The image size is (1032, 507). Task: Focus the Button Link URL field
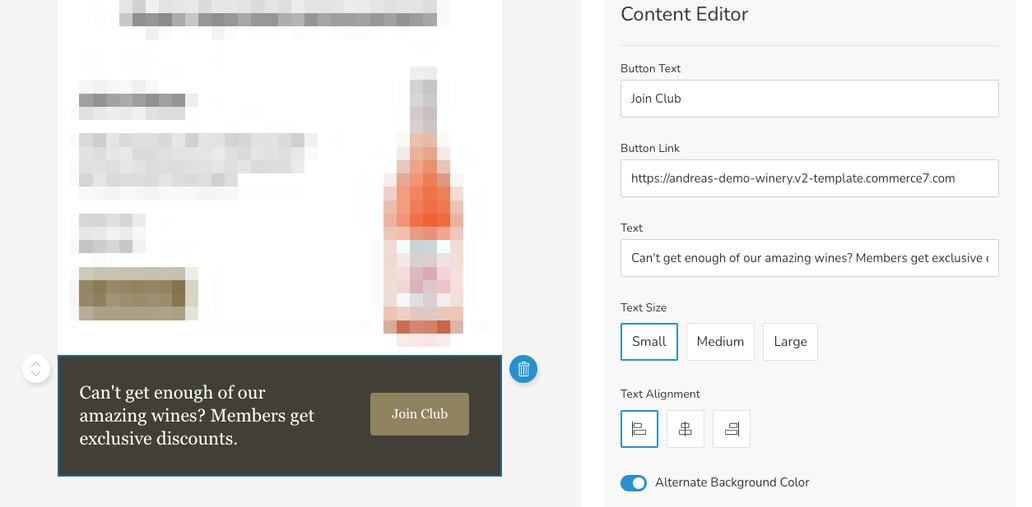coord(809,178)
